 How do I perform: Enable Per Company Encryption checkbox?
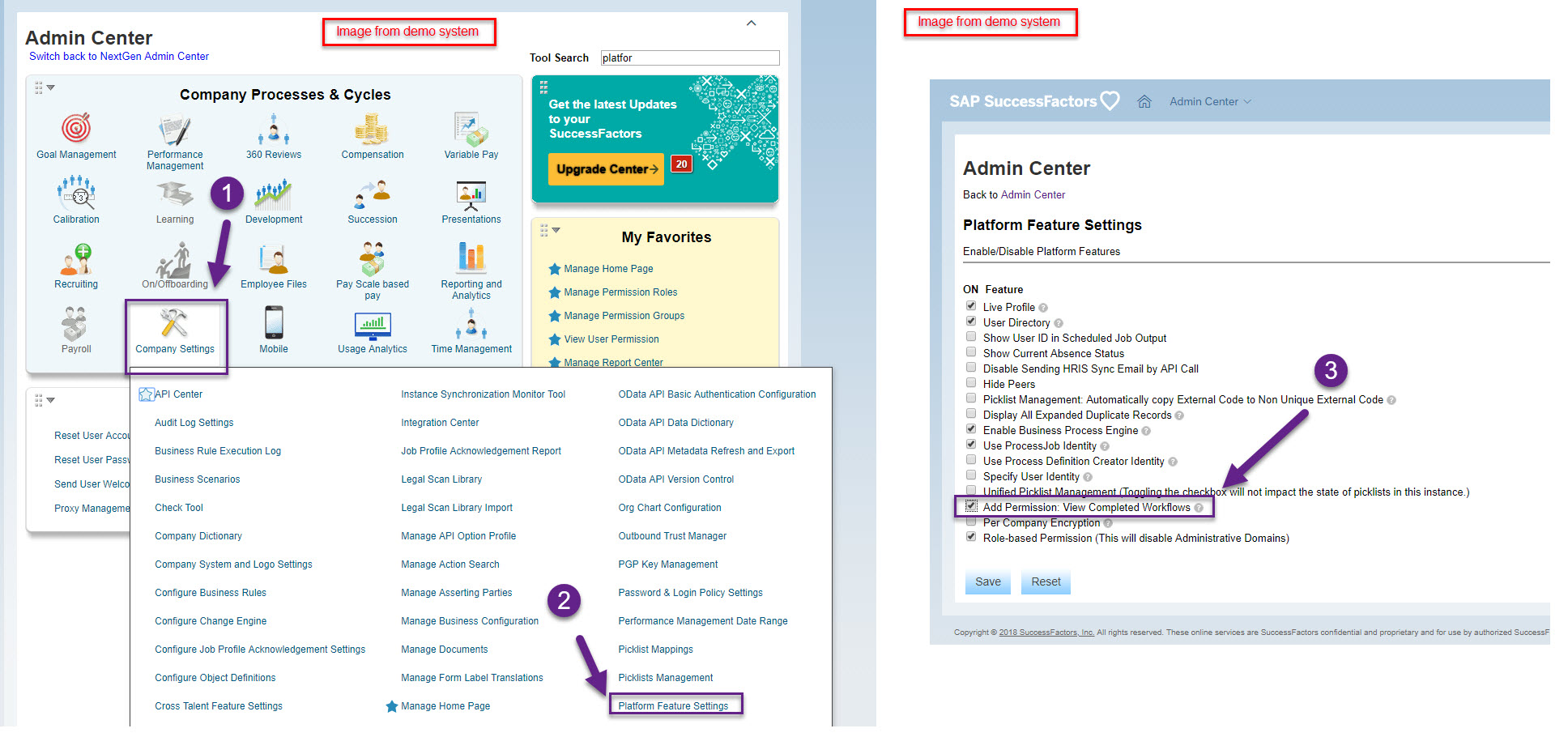(971, 522)
